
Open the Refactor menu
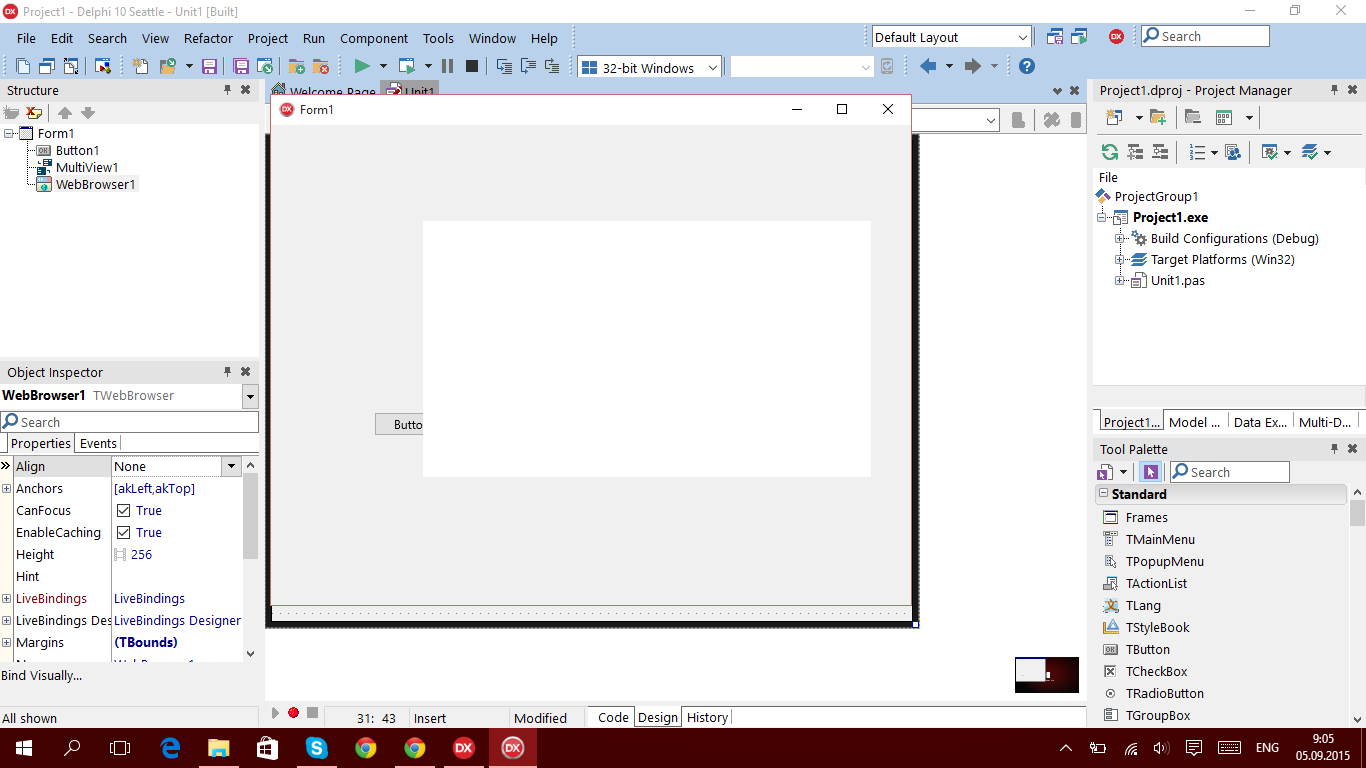click(x=208, y=38)
